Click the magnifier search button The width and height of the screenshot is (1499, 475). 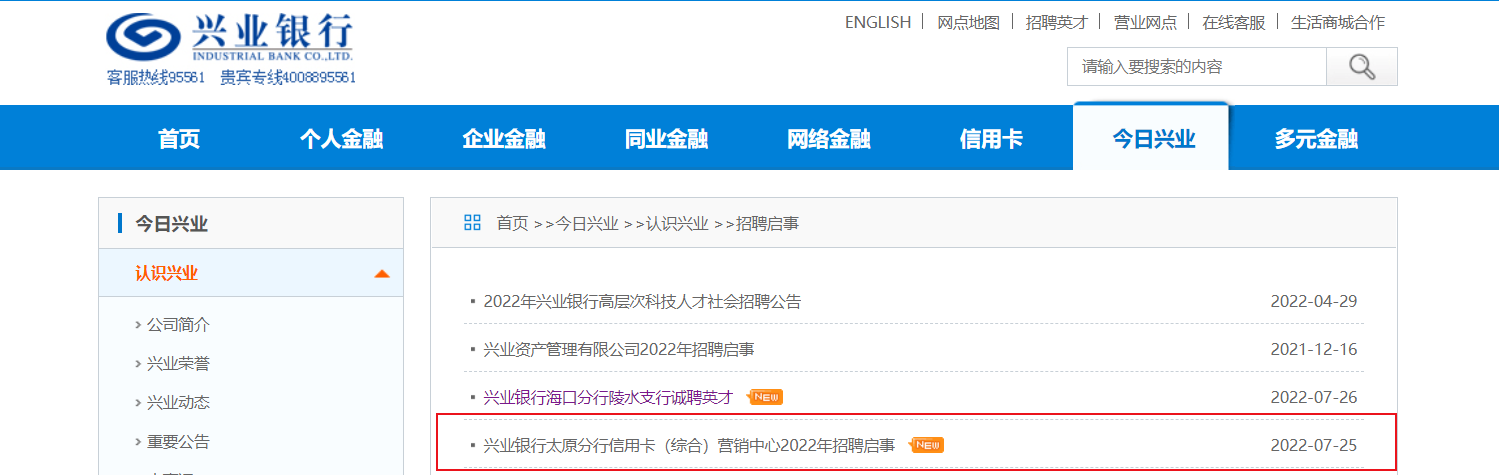[1361, 67]
